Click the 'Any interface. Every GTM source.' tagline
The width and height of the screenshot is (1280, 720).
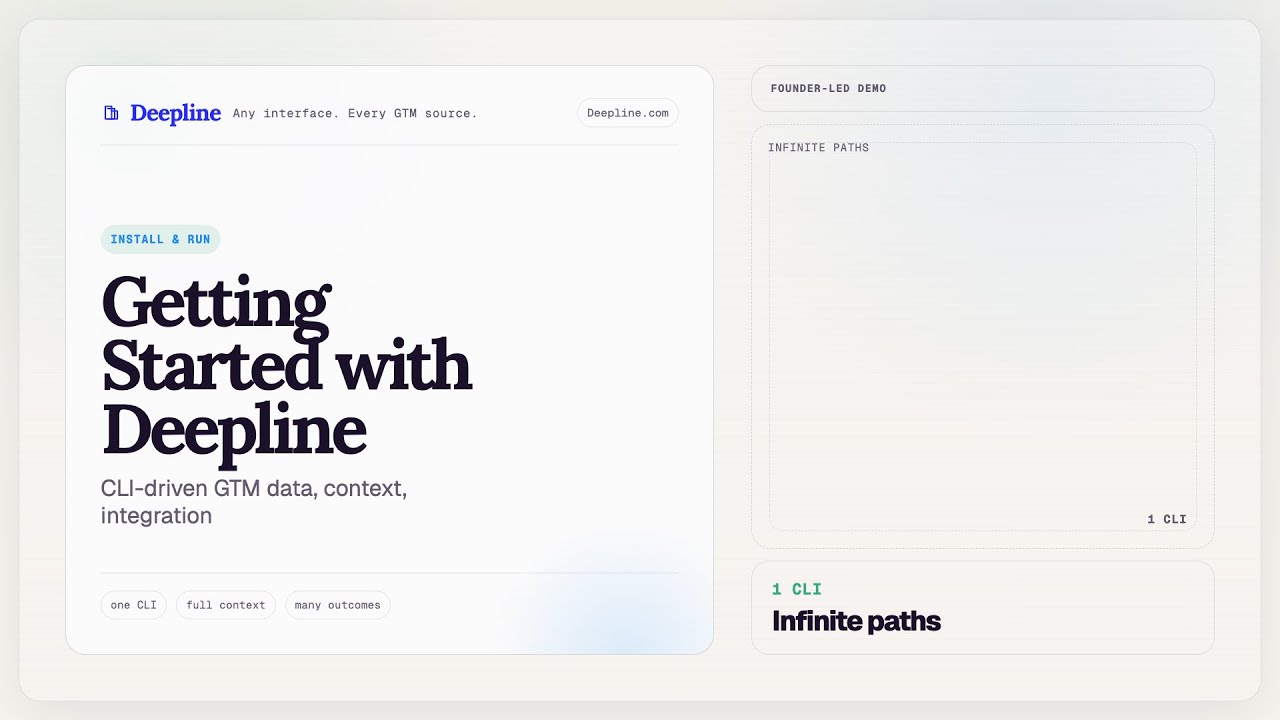point(355,113)
